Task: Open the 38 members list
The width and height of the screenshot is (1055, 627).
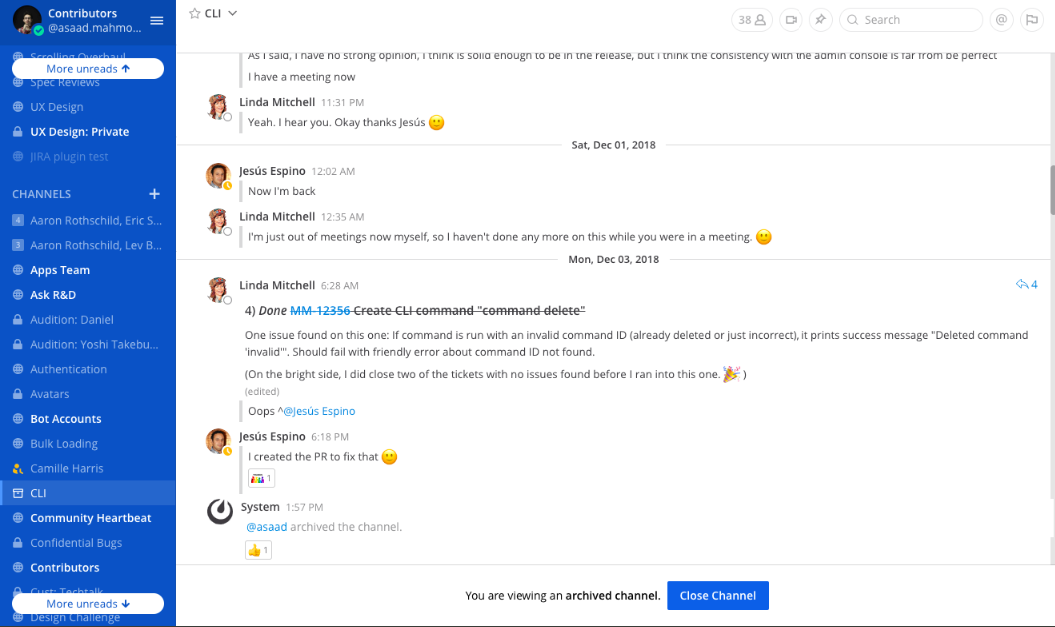Action: pos(752,20)
